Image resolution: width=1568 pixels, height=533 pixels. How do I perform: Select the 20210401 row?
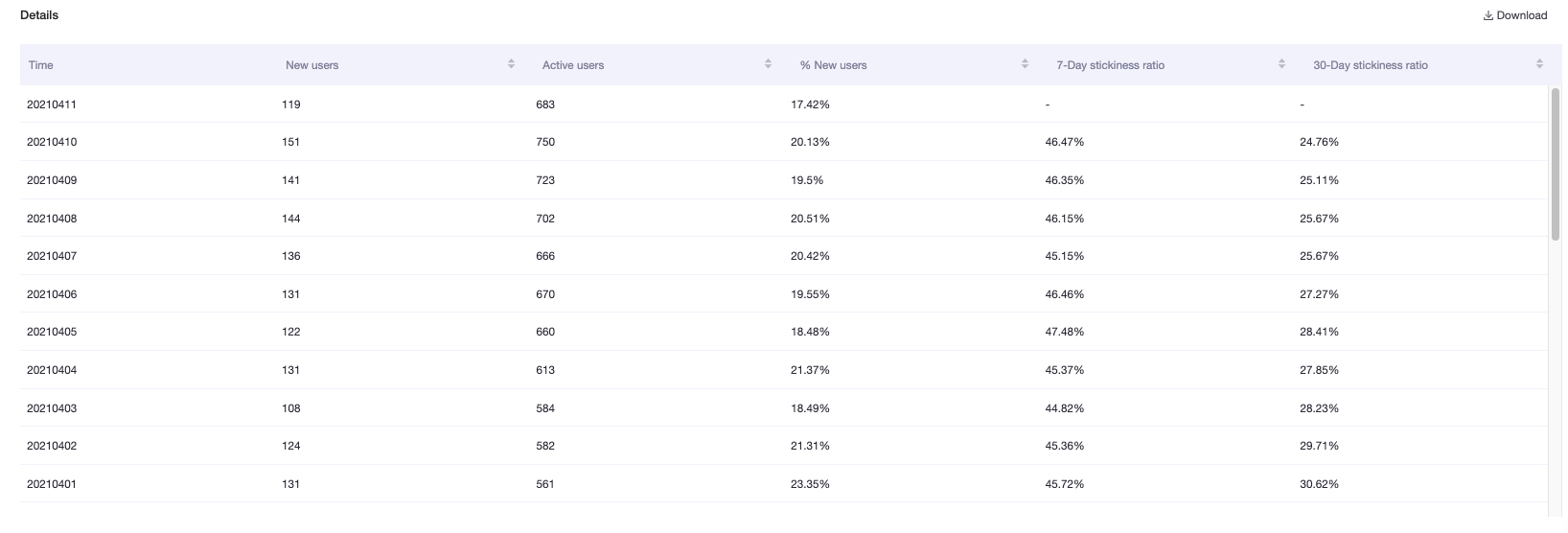pyautogui.click(x=784, y=484)
